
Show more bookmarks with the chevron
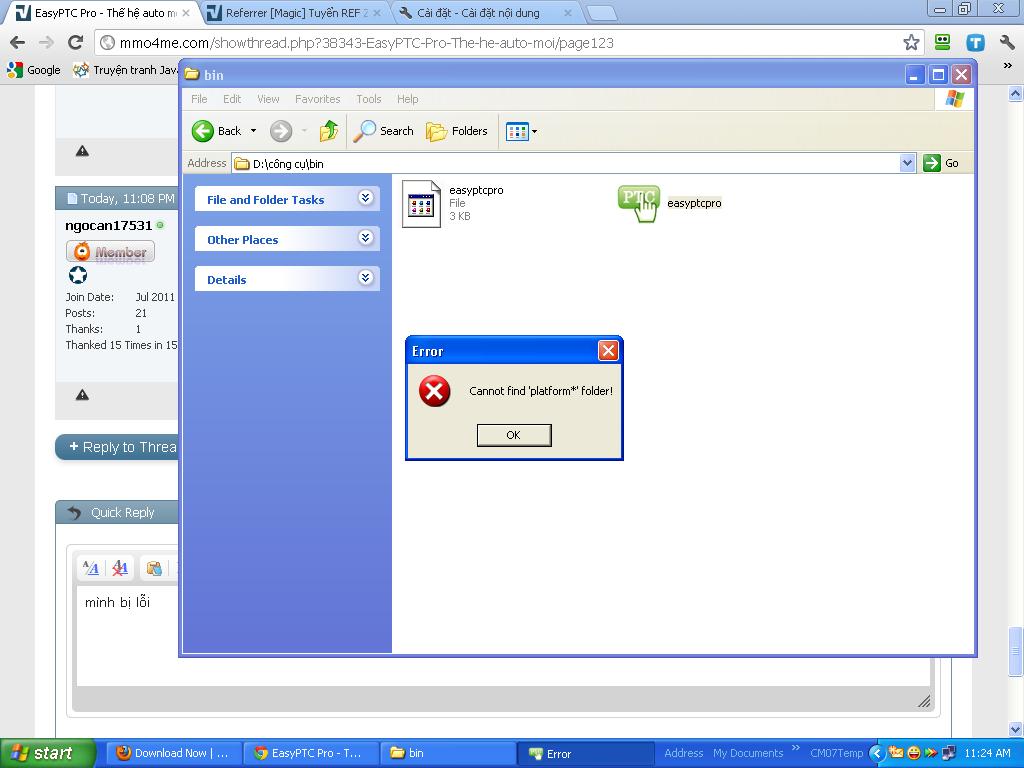(x=1008, y=66)
